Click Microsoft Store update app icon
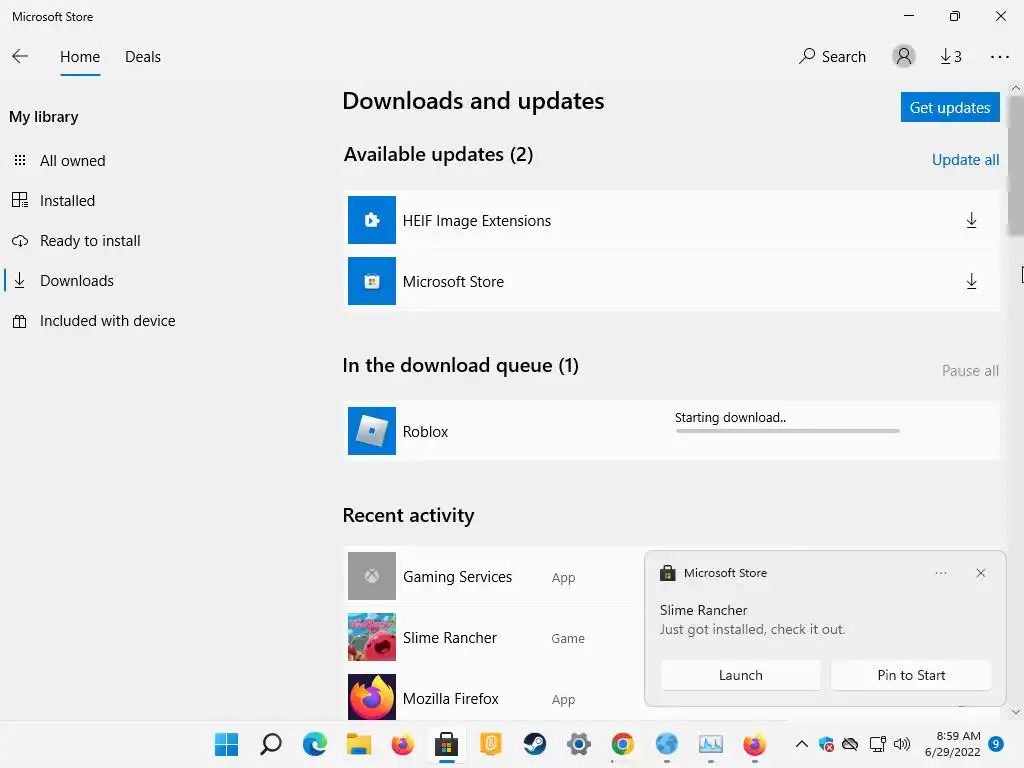The width and height of the screenshot is (1024, 768). [372, 281]
